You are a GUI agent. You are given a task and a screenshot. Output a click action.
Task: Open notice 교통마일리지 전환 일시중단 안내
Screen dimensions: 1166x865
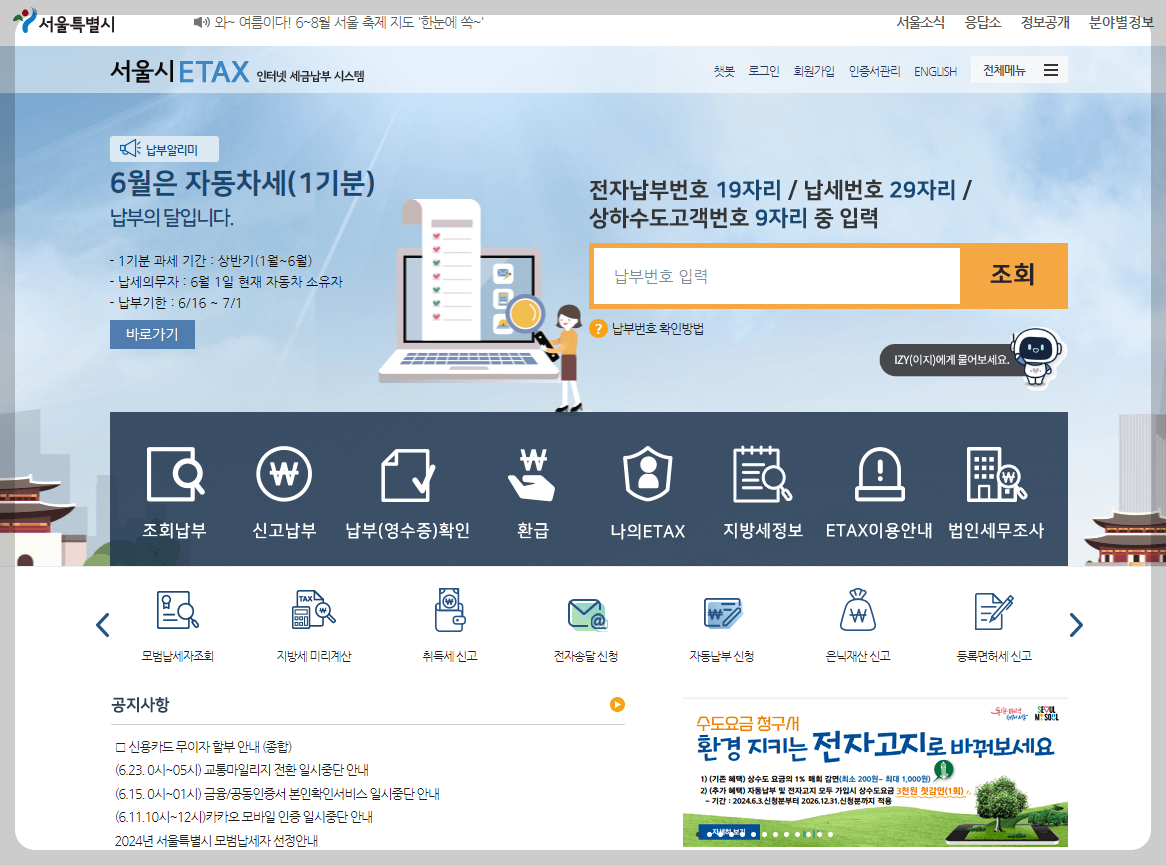click(242, 770)
